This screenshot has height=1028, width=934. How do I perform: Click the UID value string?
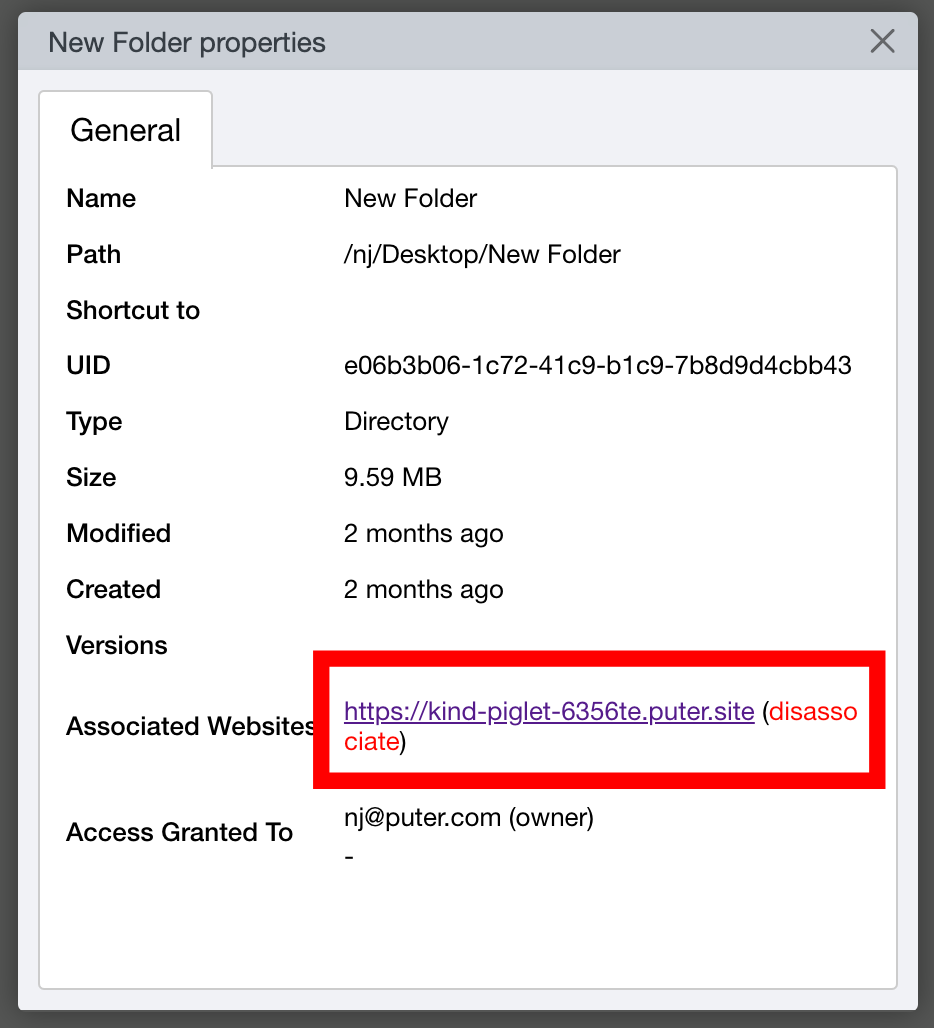point(598,365)
